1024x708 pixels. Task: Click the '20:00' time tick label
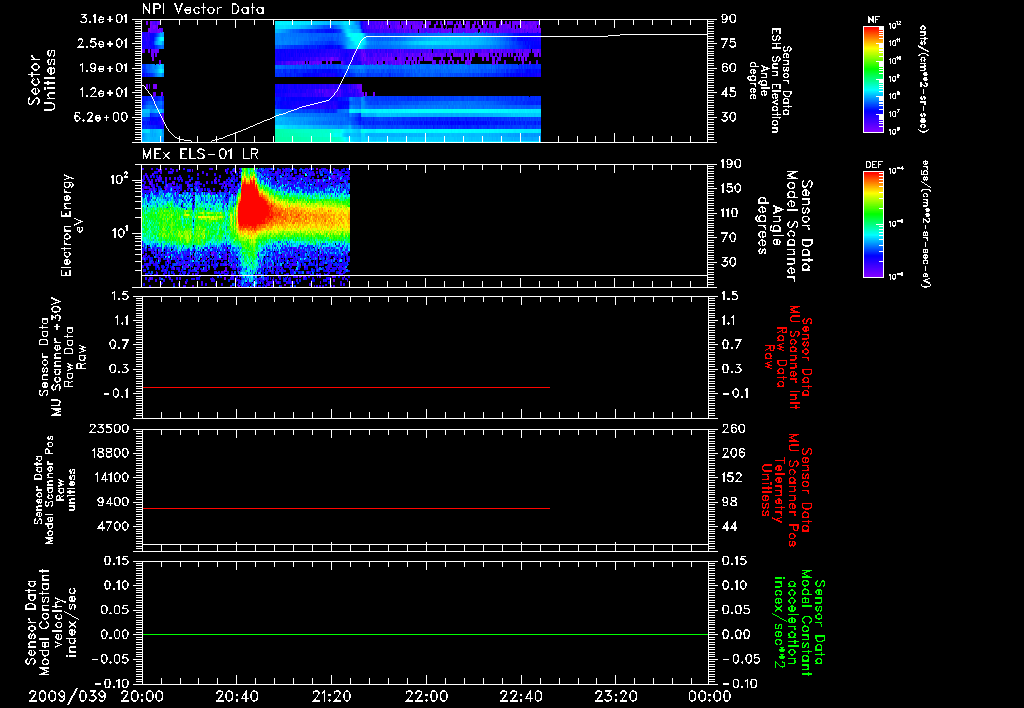(x=142, y=696)
